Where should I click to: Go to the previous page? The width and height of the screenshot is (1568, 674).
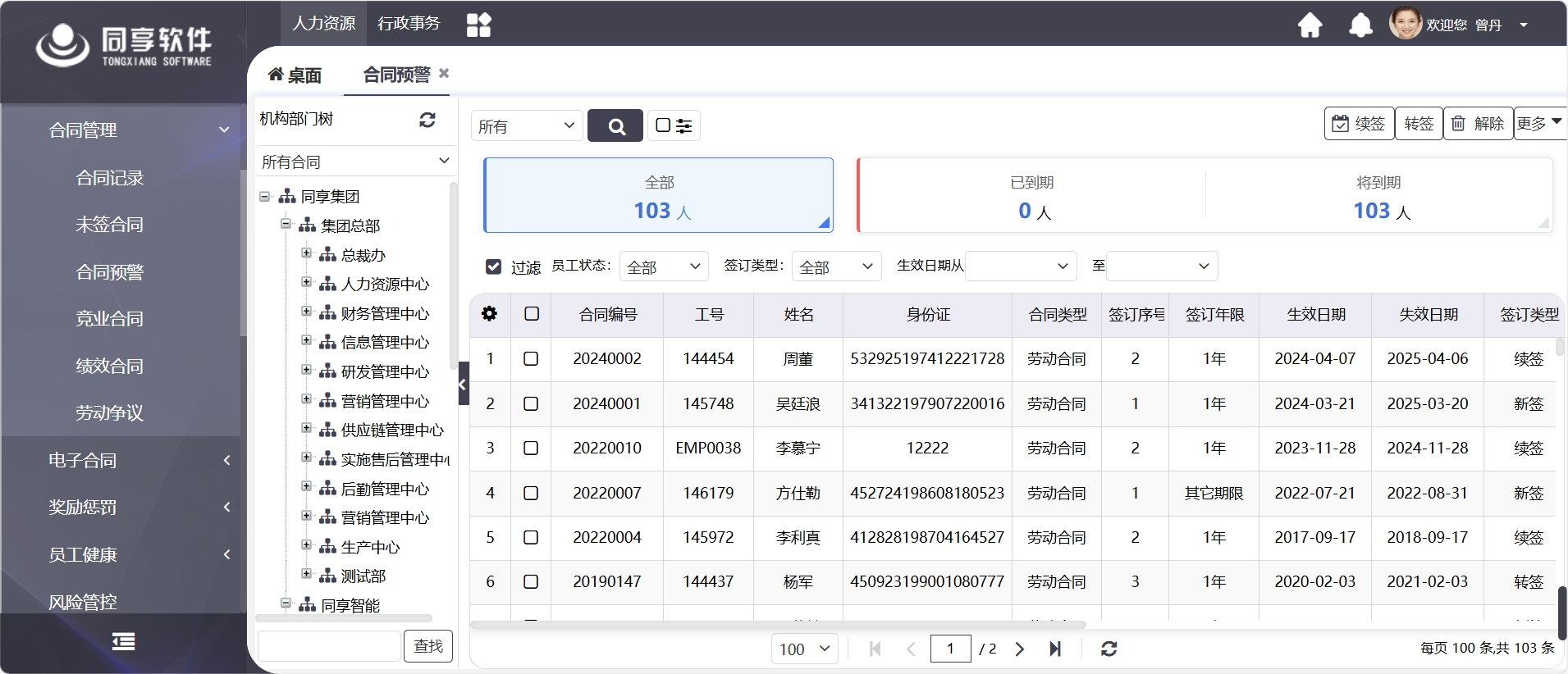[911, 649]
